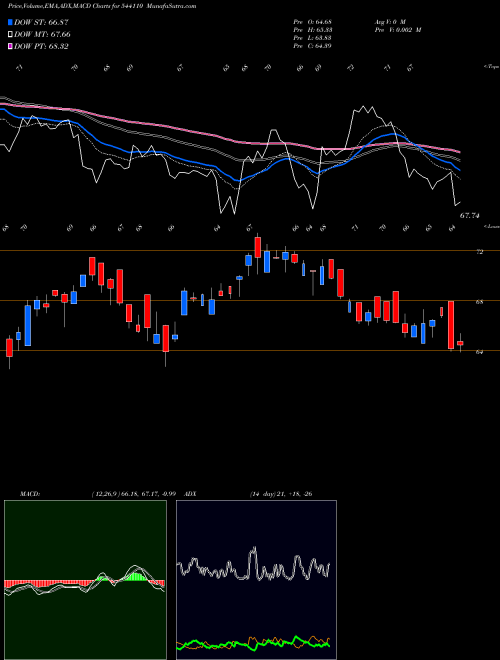
Task: Click the 64 price level axis label
Action: (x=479, y=352)
